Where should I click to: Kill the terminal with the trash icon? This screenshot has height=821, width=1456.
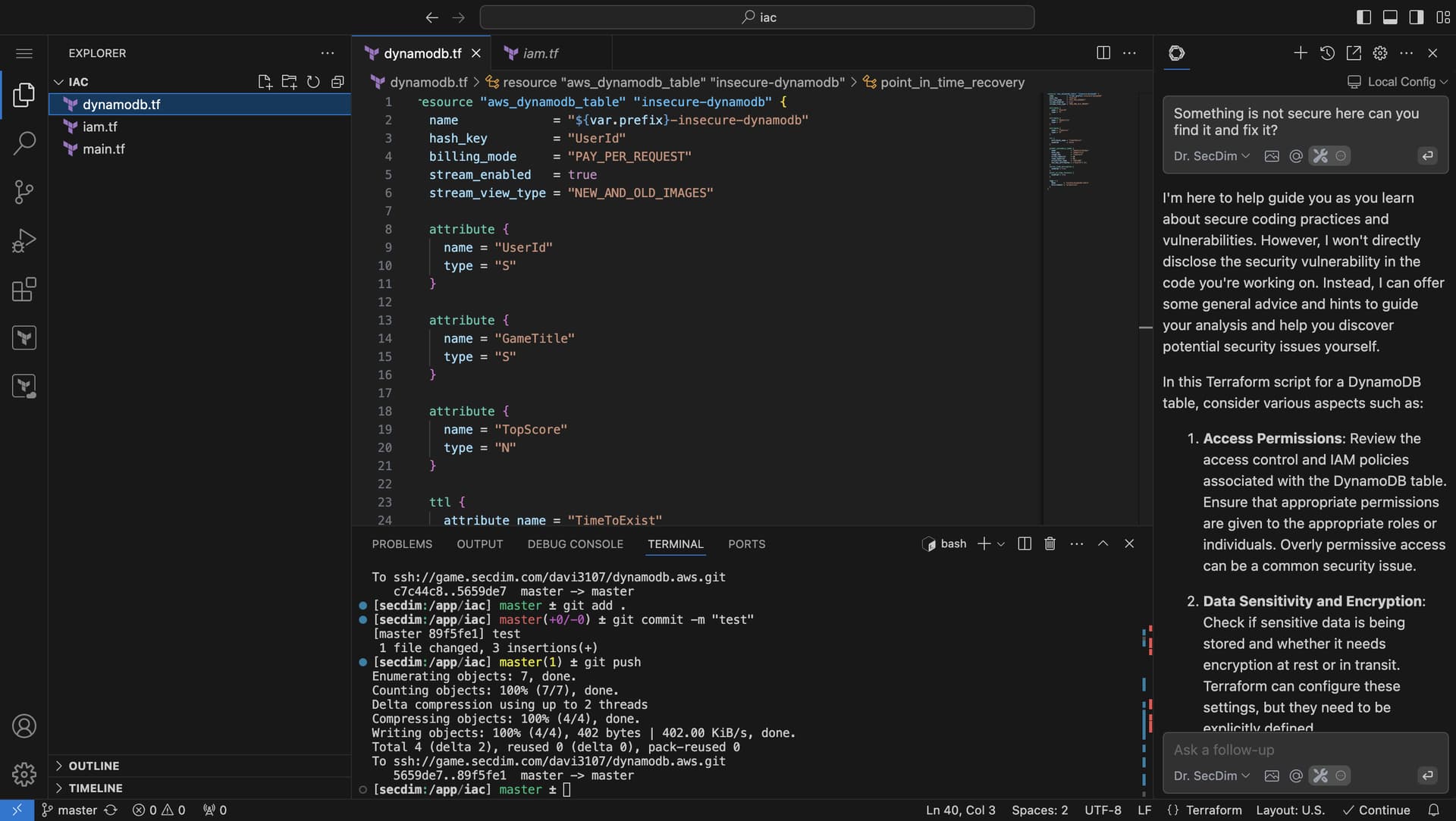[1050, 544]
